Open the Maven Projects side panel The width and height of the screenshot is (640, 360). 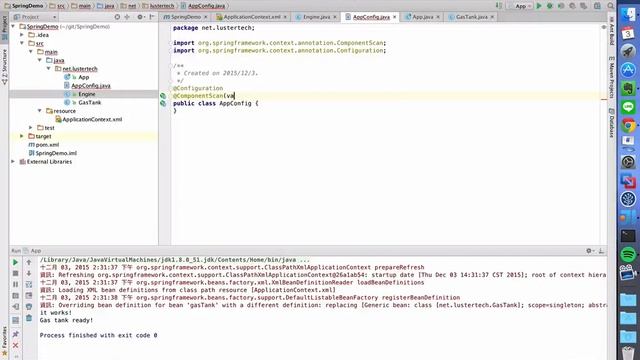(611, 77)
